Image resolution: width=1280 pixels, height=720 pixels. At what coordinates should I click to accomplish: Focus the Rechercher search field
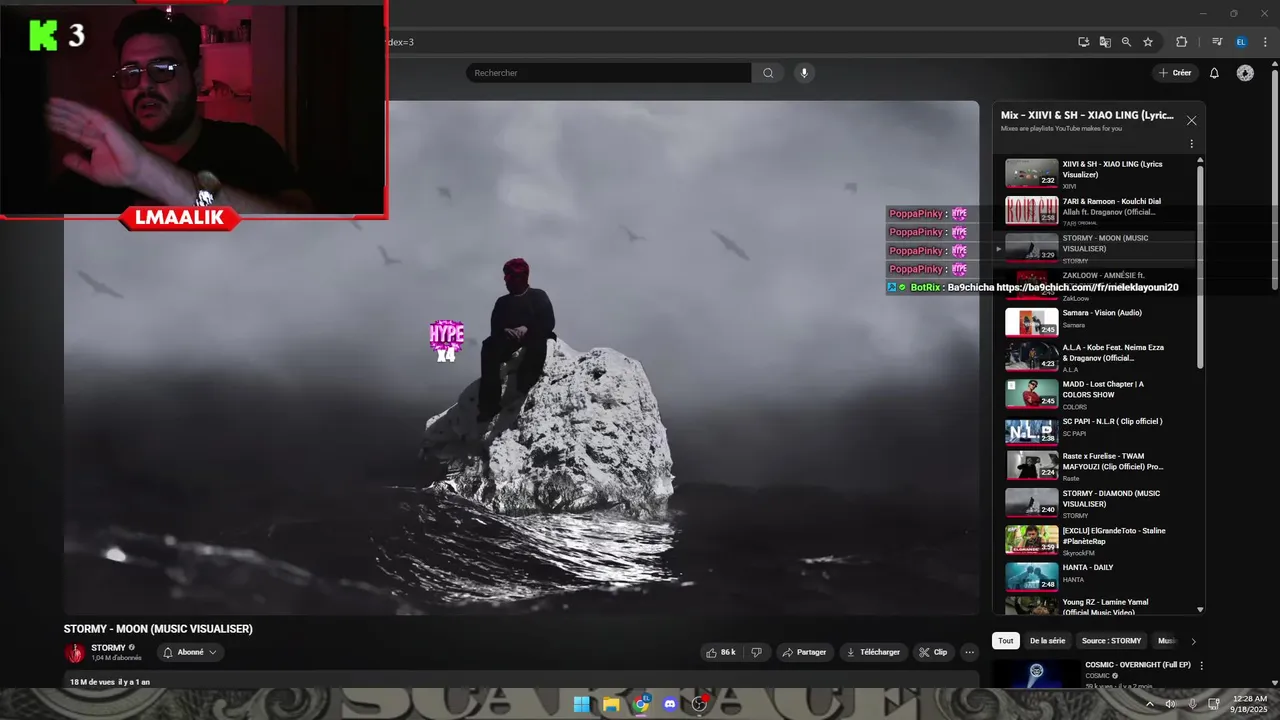tap(609, 73)
